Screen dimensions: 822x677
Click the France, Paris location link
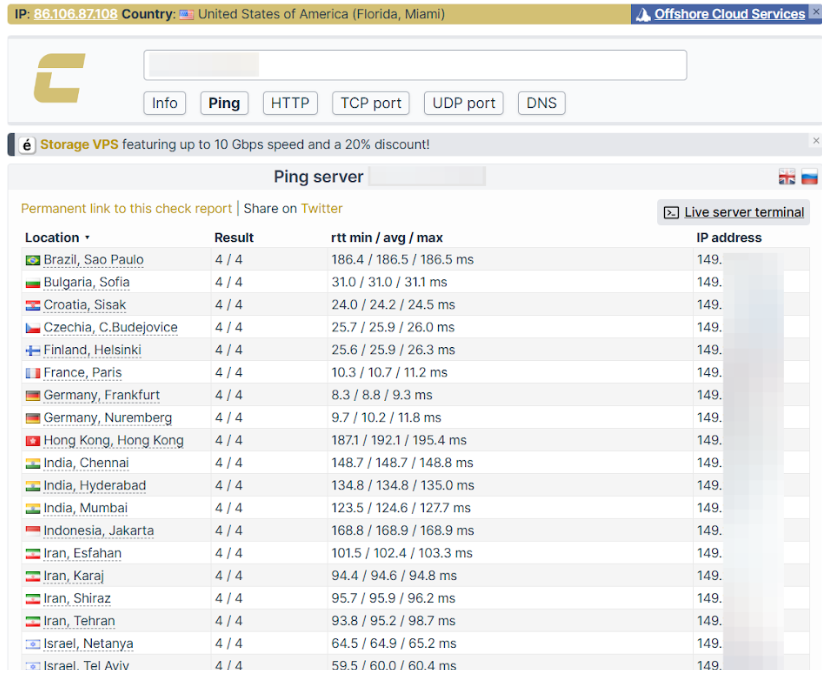point(83,373)
